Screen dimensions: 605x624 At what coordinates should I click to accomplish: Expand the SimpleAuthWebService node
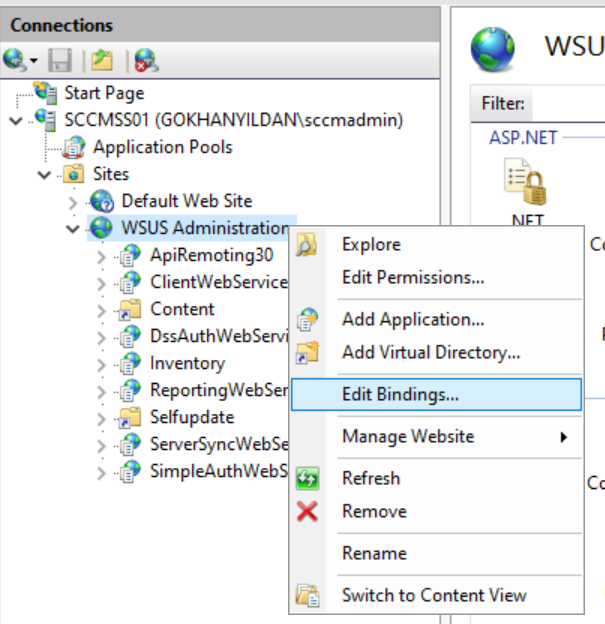(101, 474)
